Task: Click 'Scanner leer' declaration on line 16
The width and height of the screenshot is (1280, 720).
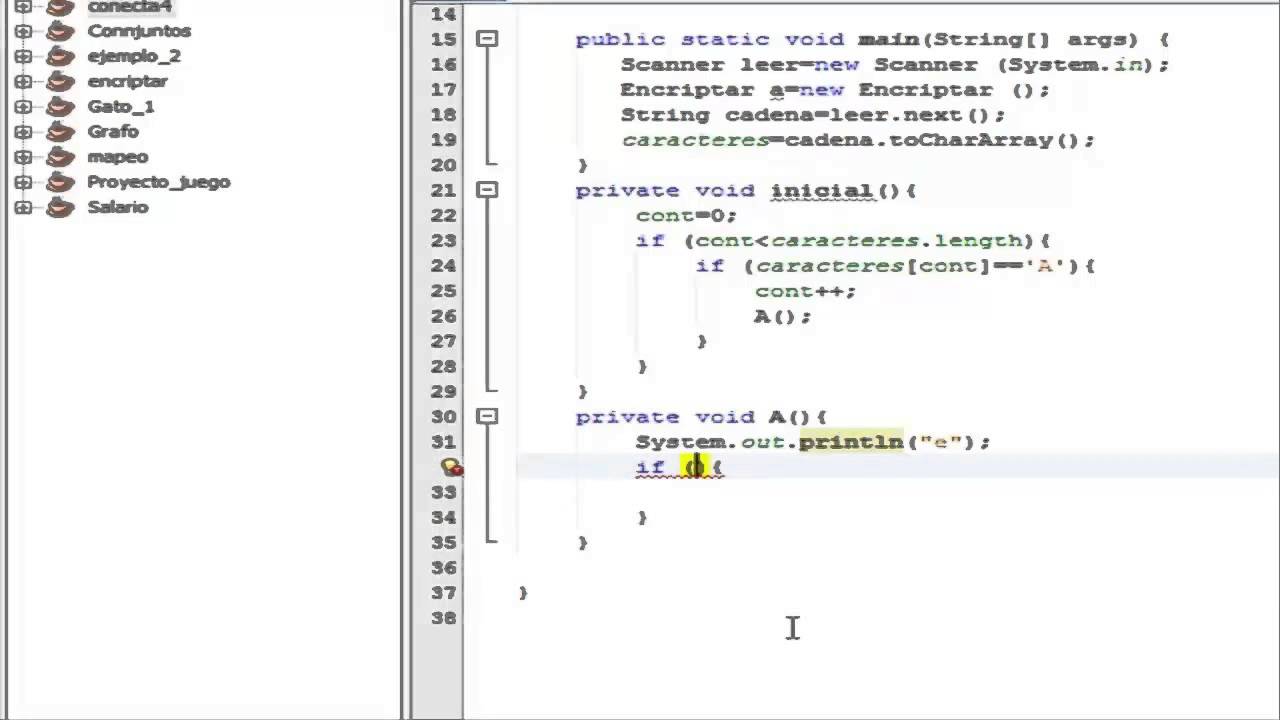Action: click(x=709, y=64)
